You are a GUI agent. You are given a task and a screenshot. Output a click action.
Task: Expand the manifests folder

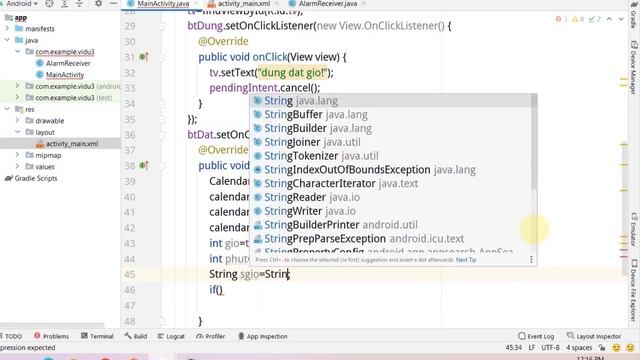point(7,29)
